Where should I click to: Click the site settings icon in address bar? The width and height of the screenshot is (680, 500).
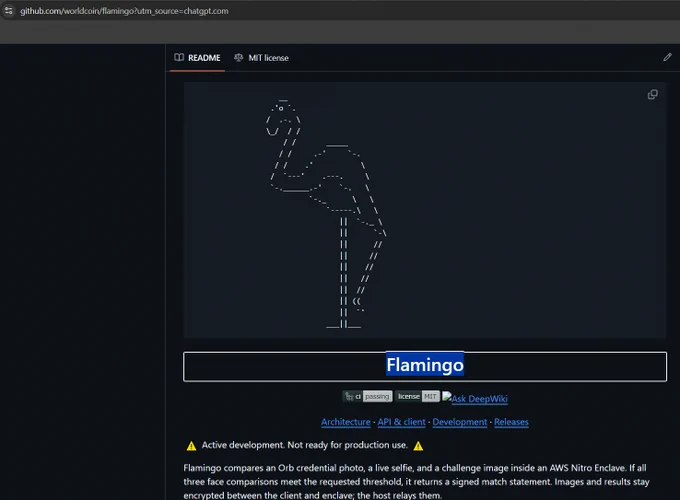point(9,10)
